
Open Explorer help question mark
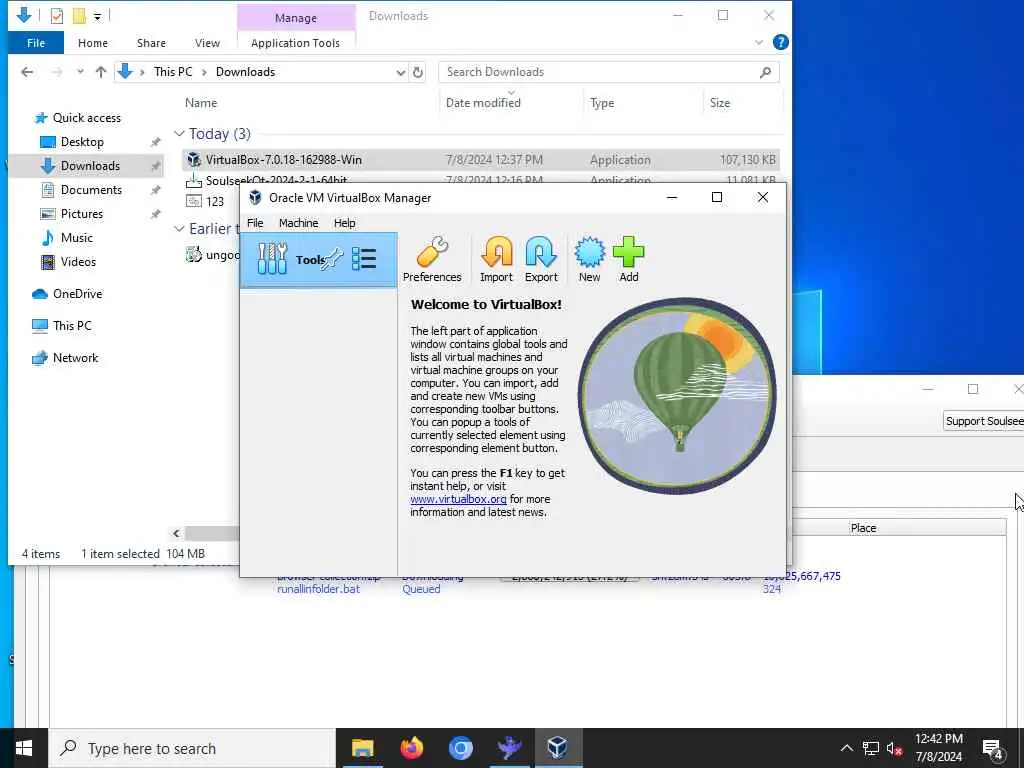tap(780, 42)
